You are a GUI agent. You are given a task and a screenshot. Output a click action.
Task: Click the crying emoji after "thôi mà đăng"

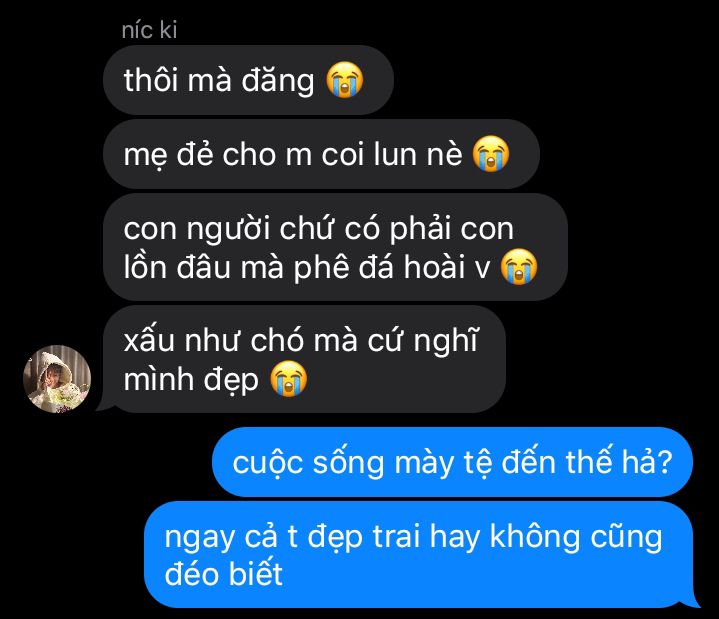pos(345,79)
